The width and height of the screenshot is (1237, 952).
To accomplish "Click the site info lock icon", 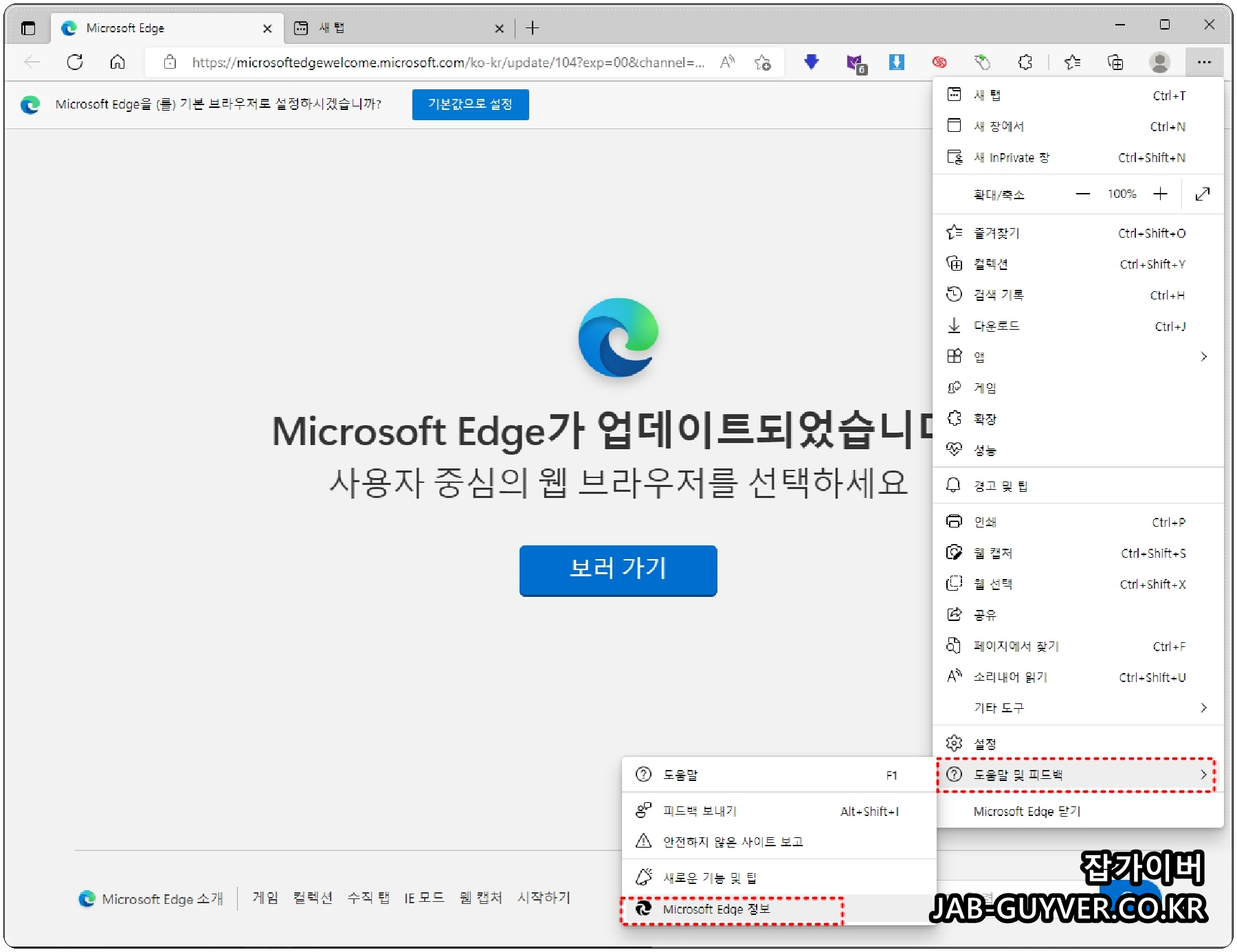I will tap(170, 63).
